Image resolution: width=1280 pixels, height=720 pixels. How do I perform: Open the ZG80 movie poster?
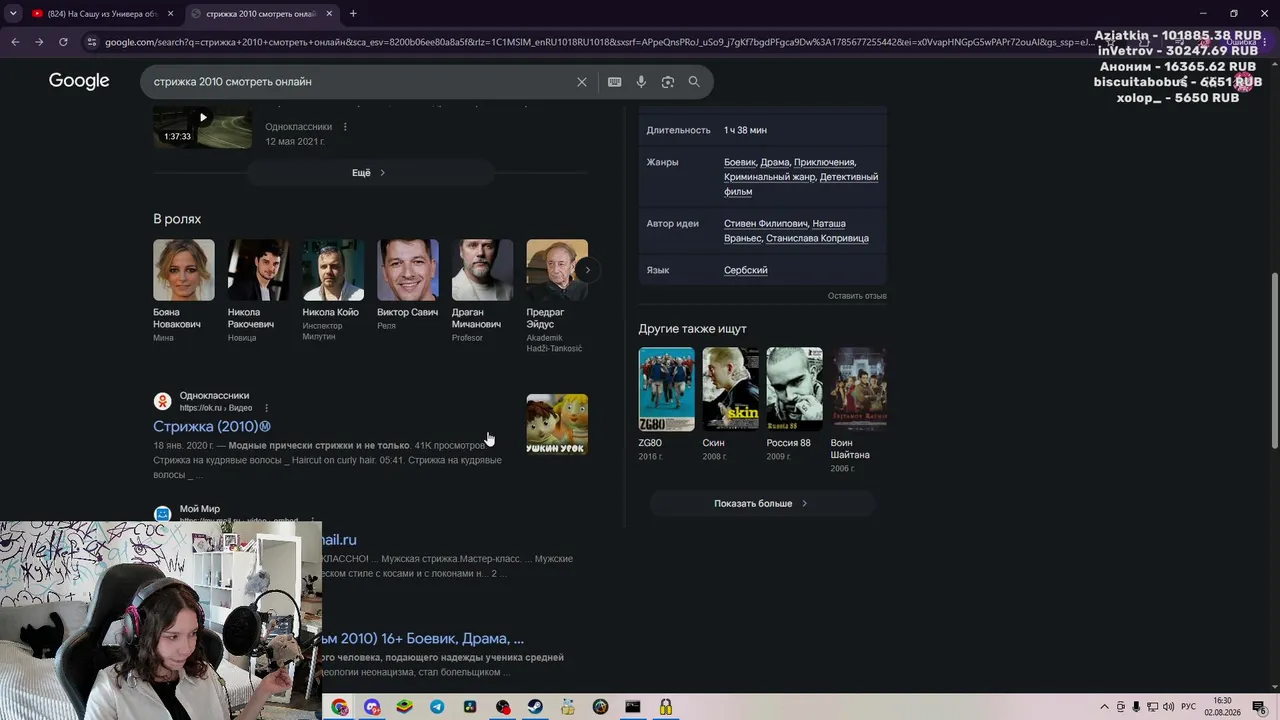(666, 389)
